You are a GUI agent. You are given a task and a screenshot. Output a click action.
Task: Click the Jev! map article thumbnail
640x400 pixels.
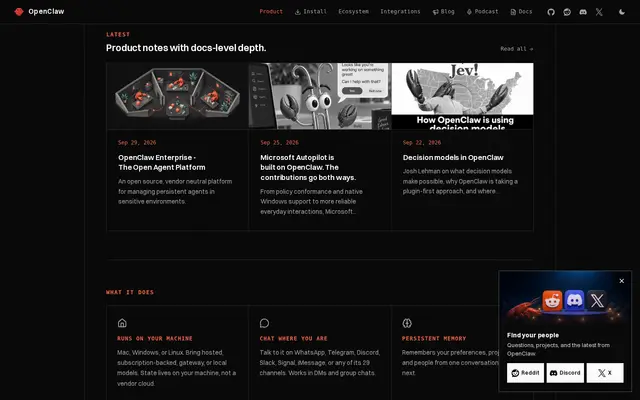tap(462, 96)
